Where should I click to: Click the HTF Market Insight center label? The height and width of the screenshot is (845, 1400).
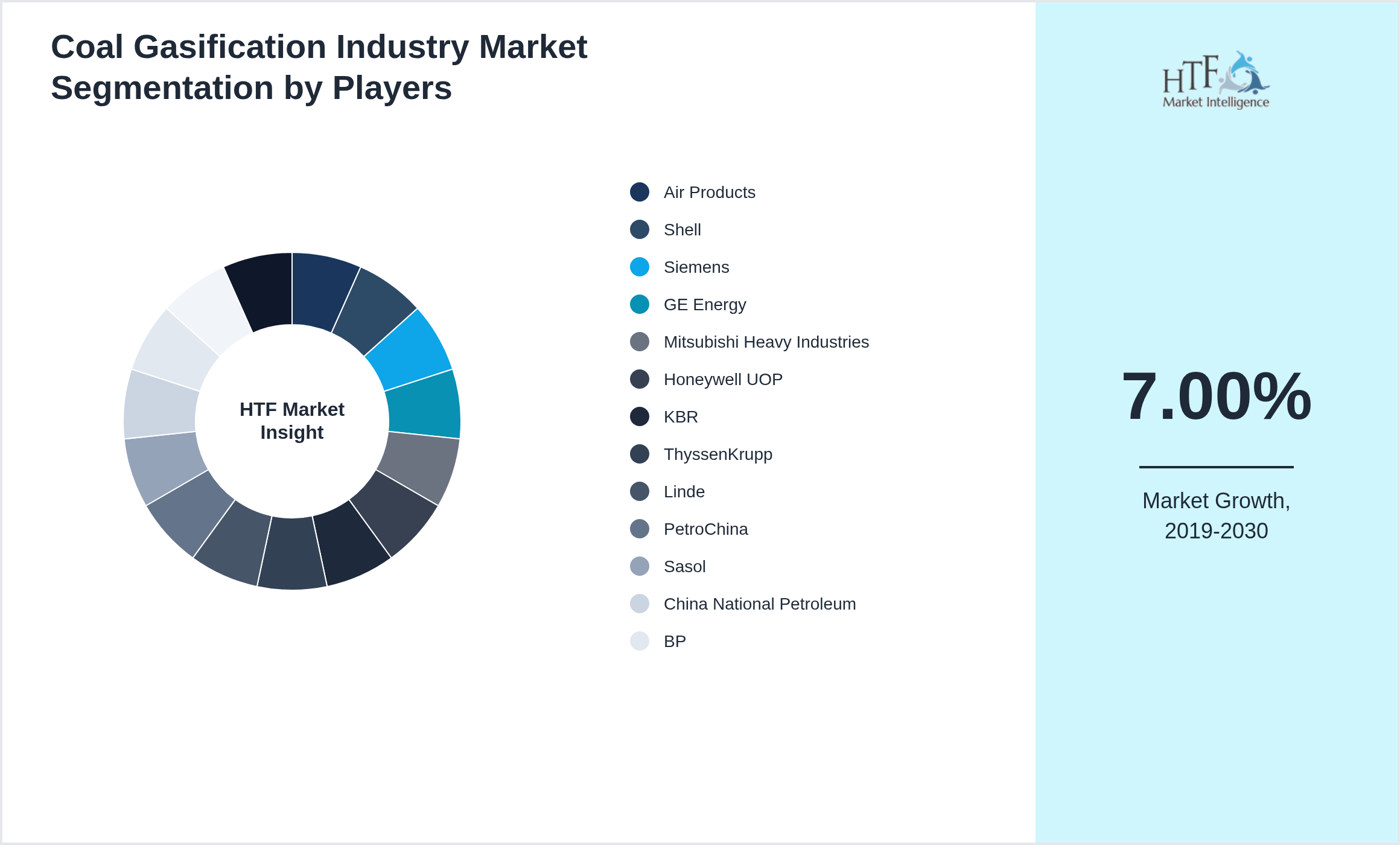291,421
